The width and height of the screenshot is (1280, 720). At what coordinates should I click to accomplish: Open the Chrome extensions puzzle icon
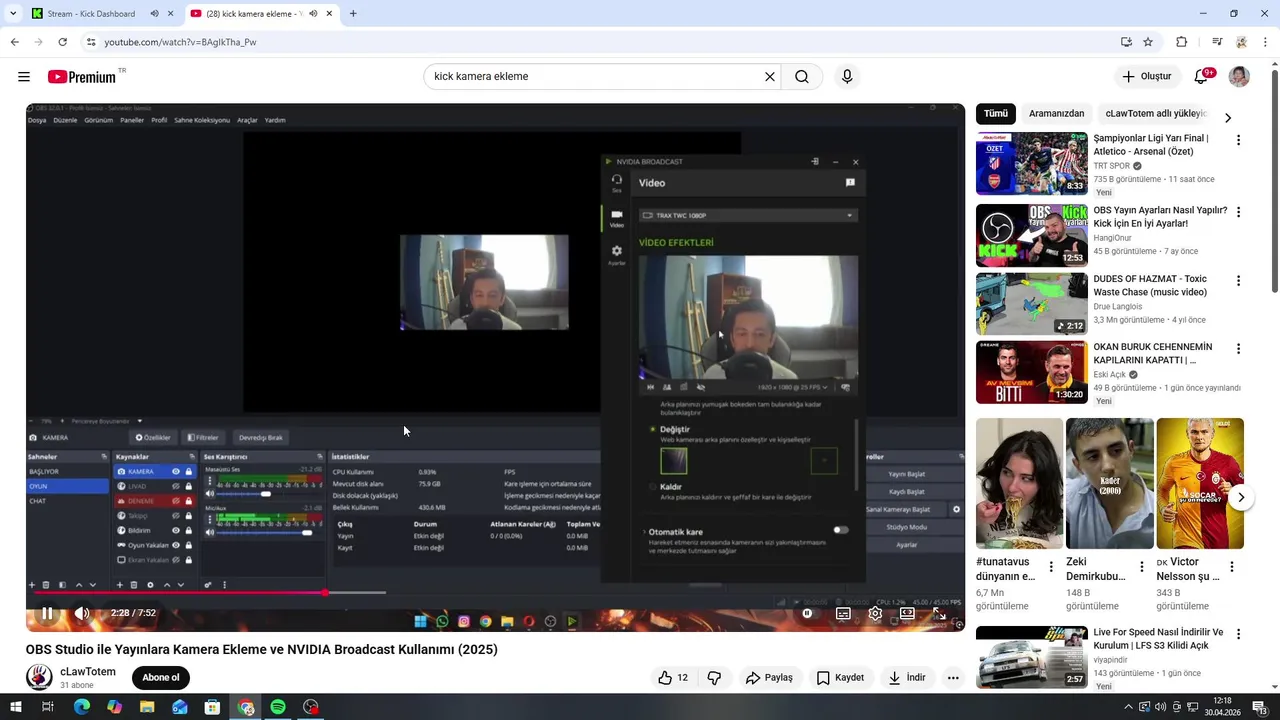click(x=1181, y=42)
